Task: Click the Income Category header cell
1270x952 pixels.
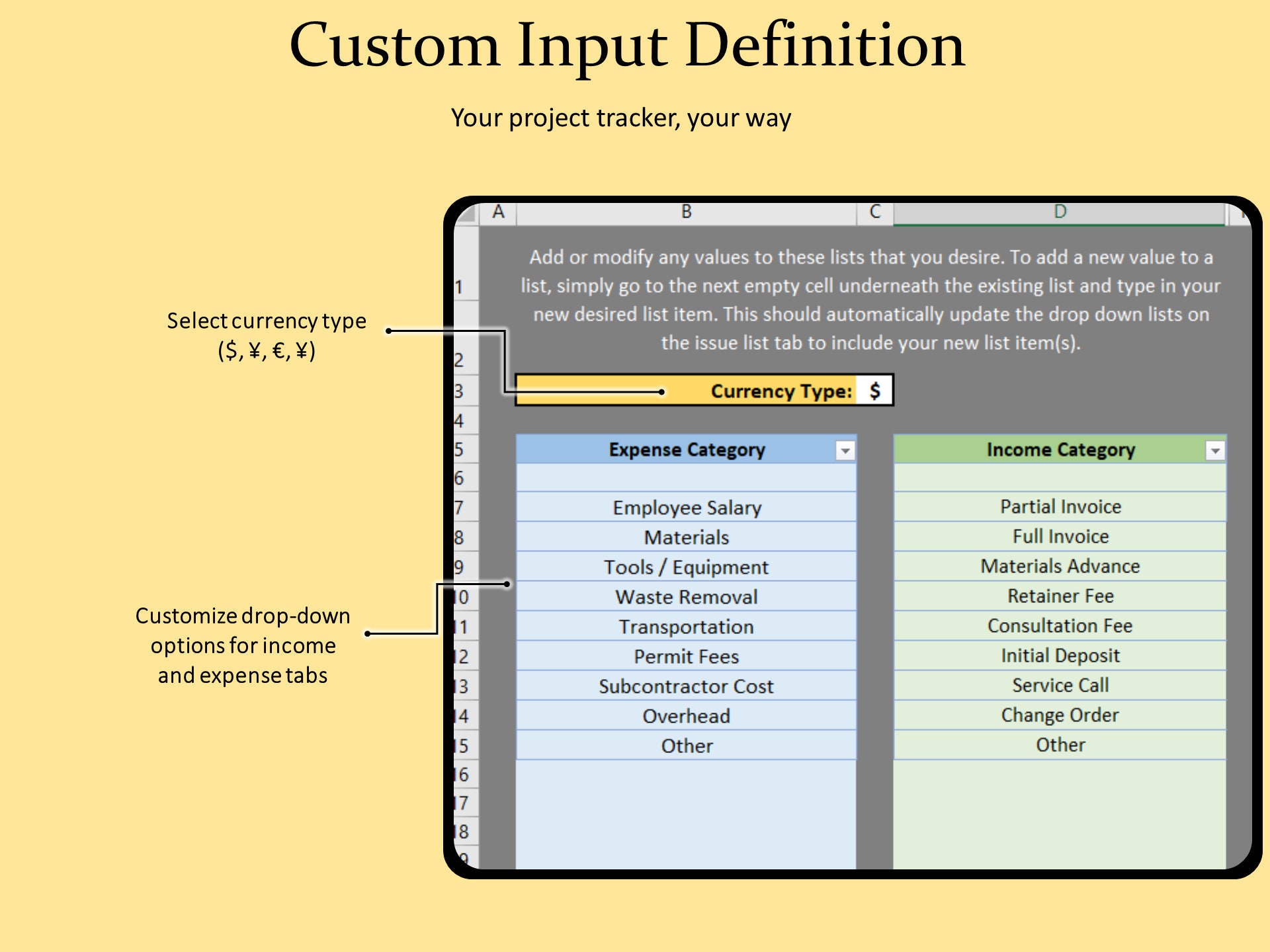Action: pyautogui.click(x=1060, y=450)
